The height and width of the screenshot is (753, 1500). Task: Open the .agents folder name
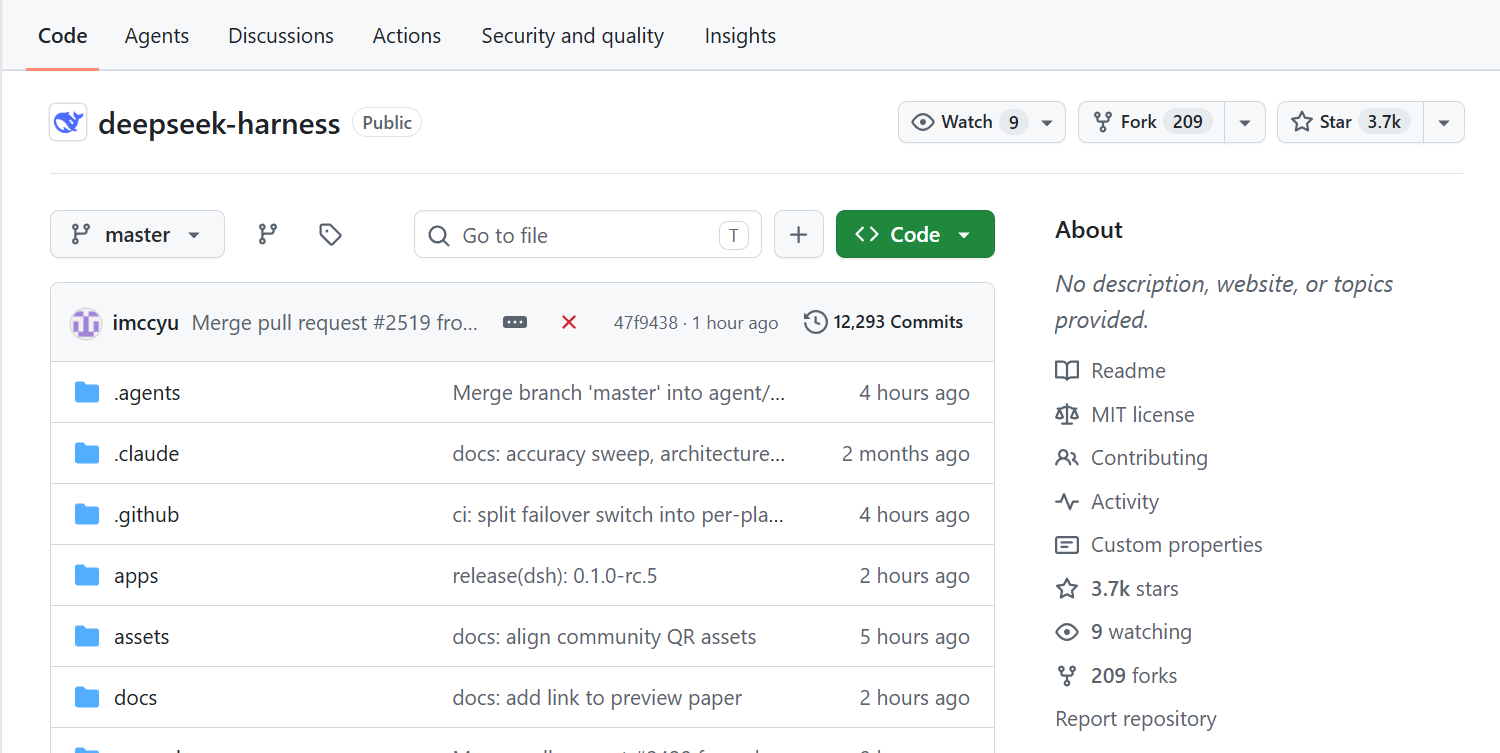click(x=147, y=393)
